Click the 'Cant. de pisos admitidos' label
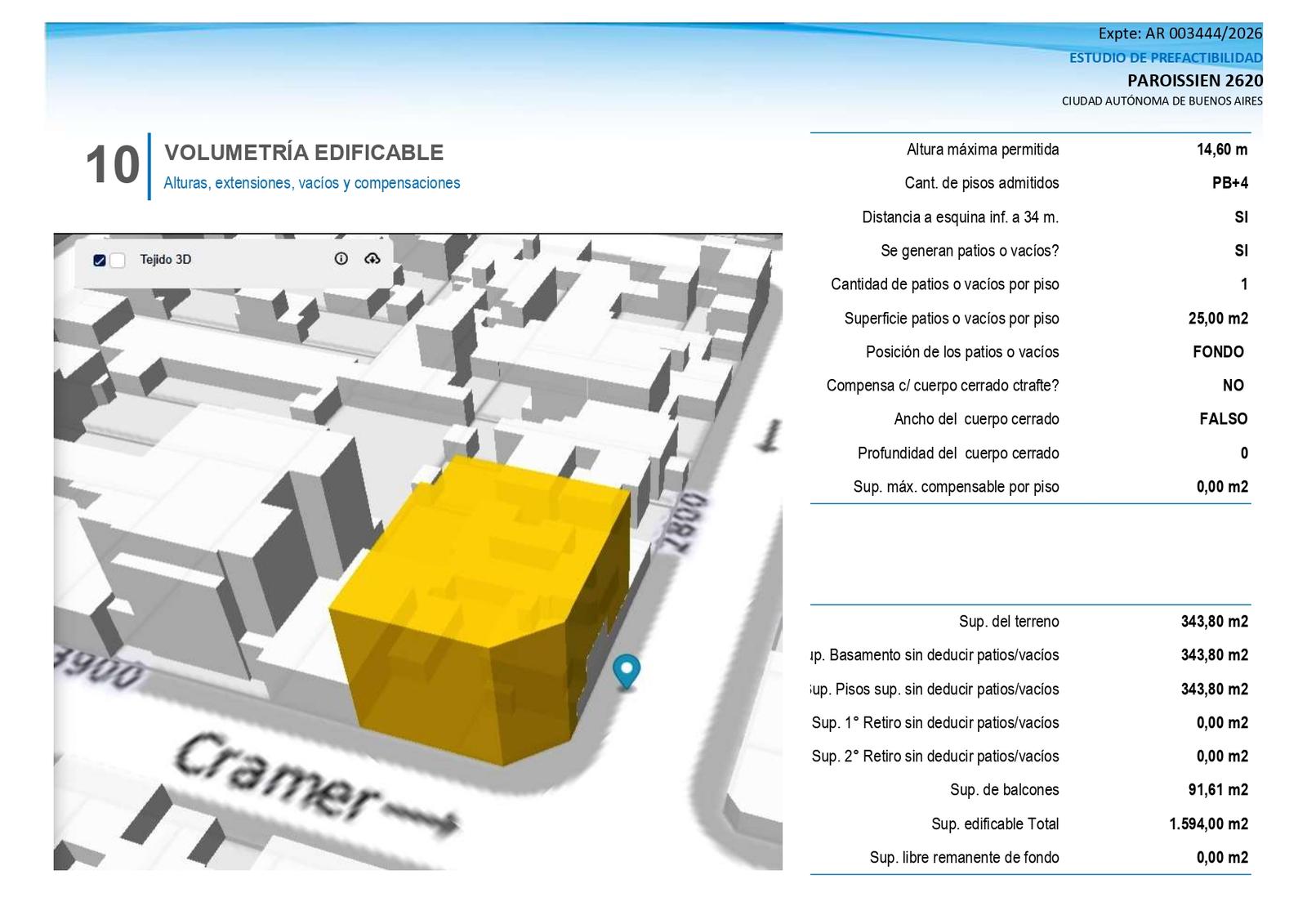 pos(982,183)
